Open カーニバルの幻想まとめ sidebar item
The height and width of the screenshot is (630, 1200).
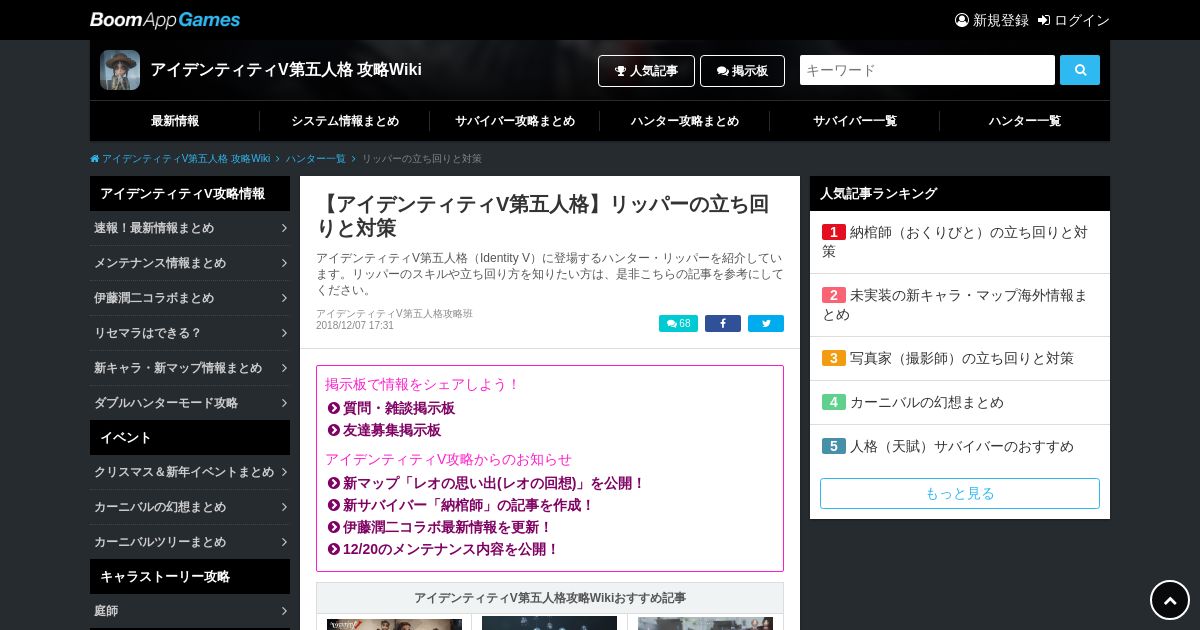click(x=190, y=507)
